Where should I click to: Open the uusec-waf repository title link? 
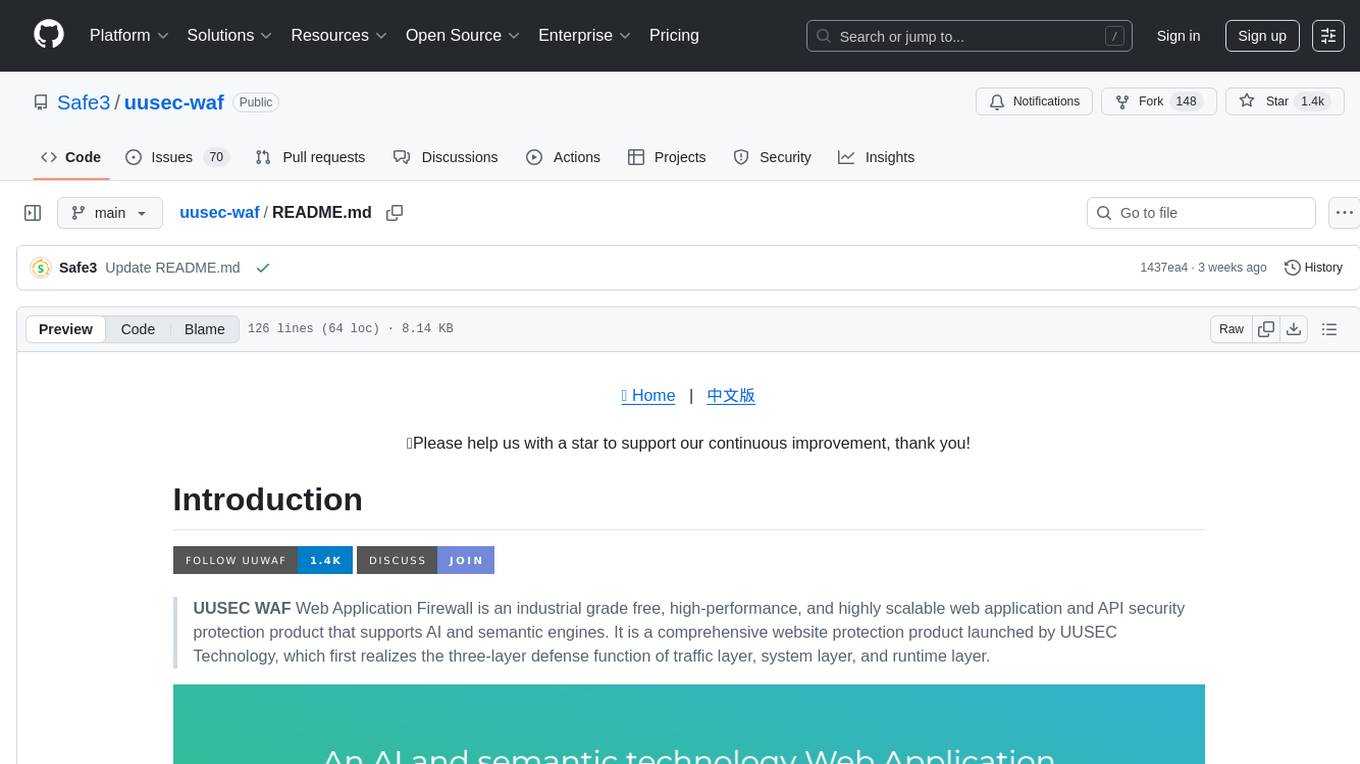[x=174, y=102]
